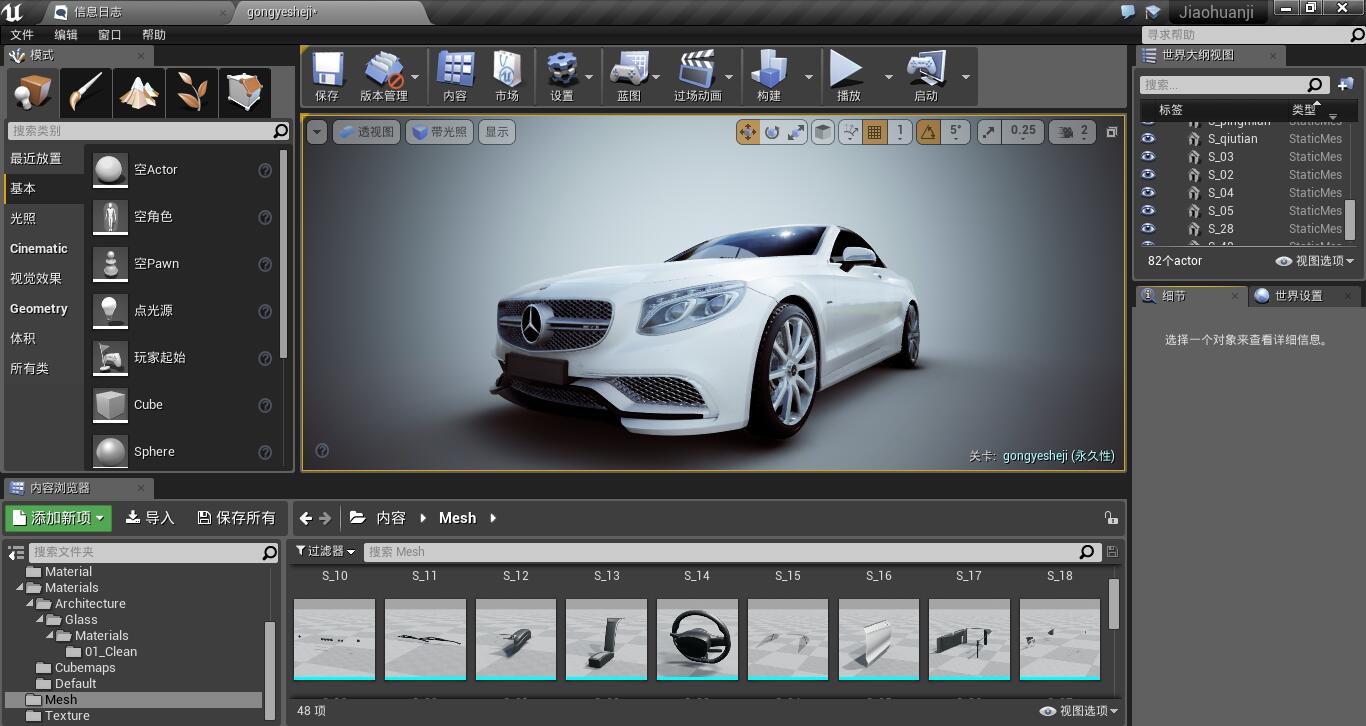Screen dimensions: 1366x726
Task: Open rotation snap value 5° dropdown
Action: coord(956,132)
